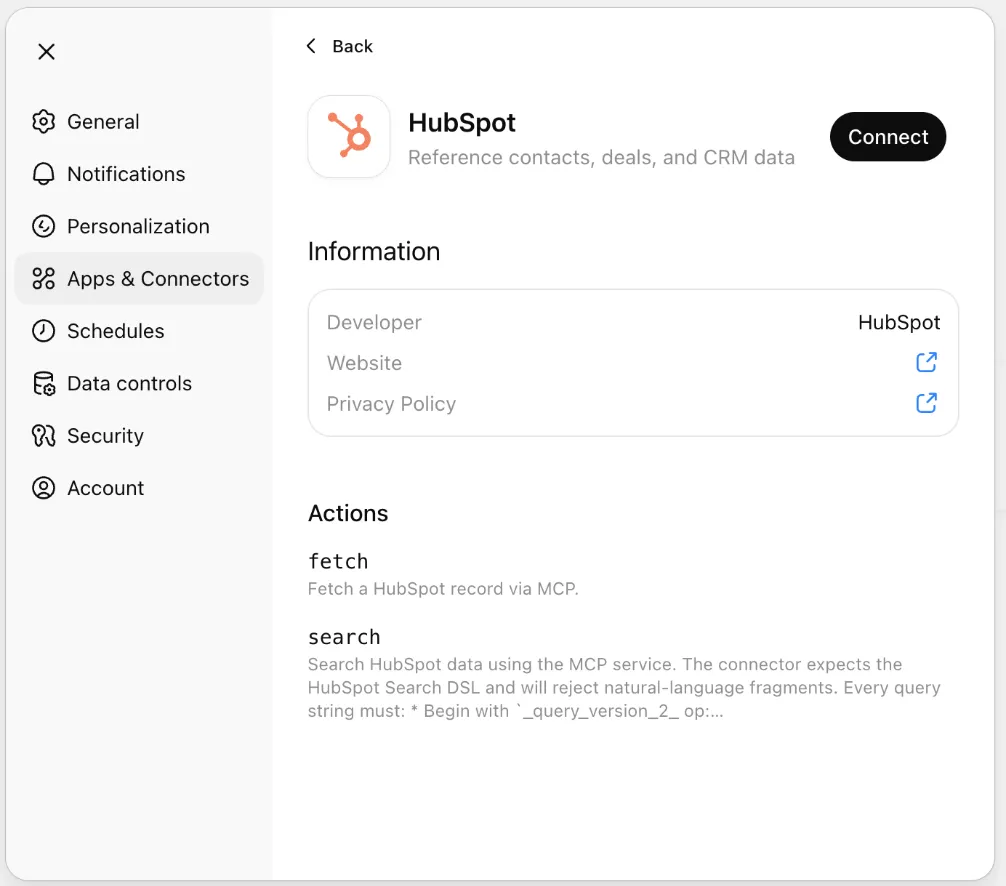
Task: Click the Account profile icon
Action: tap(44, 487)
